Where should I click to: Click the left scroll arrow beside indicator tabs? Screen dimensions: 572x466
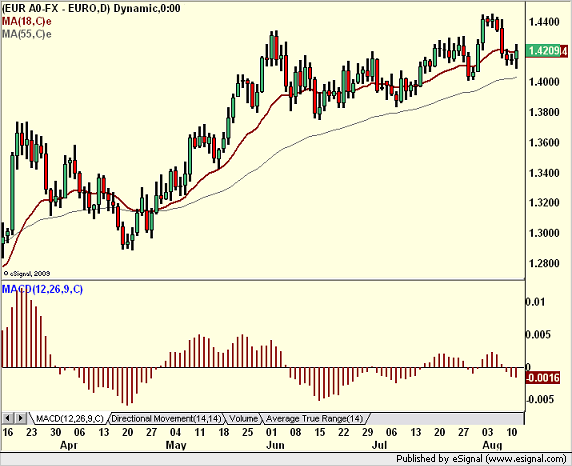pyautogui.click(x=8, y=418)
